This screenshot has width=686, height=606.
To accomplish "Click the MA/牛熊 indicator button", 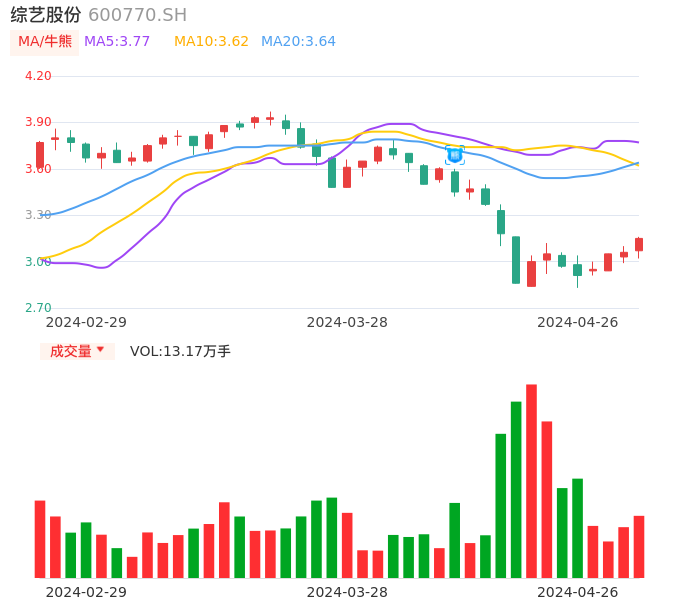I will pos(45,42).
